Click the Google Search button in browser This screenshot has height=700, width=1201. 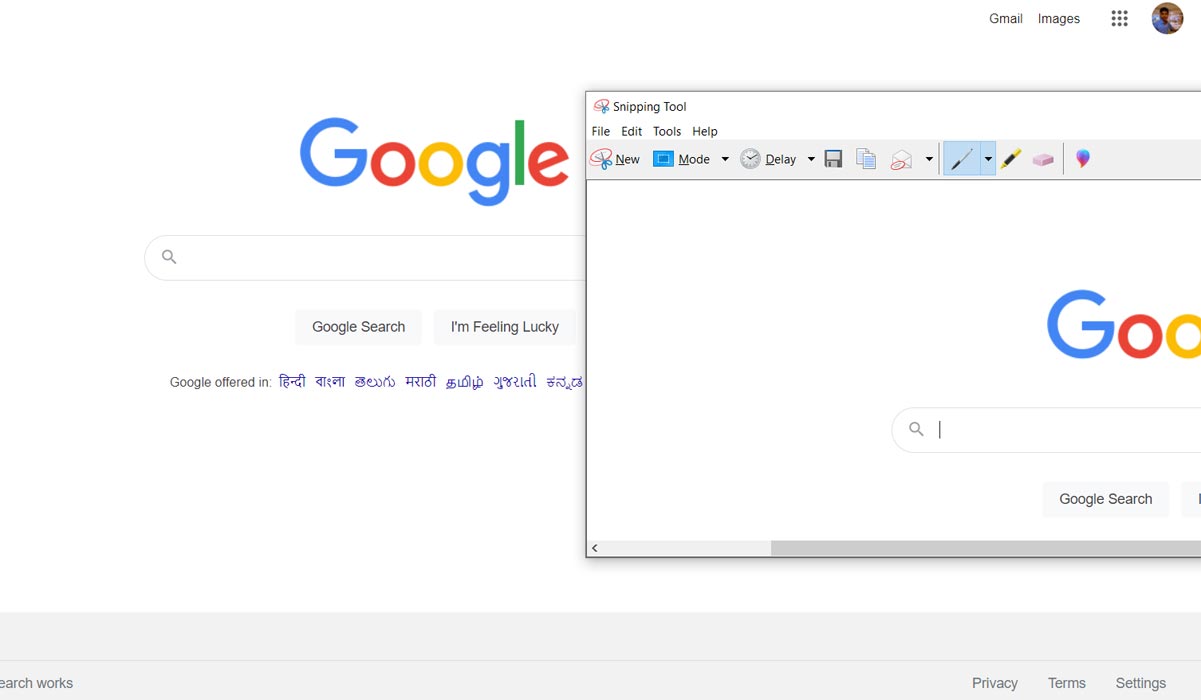point(358,327)
